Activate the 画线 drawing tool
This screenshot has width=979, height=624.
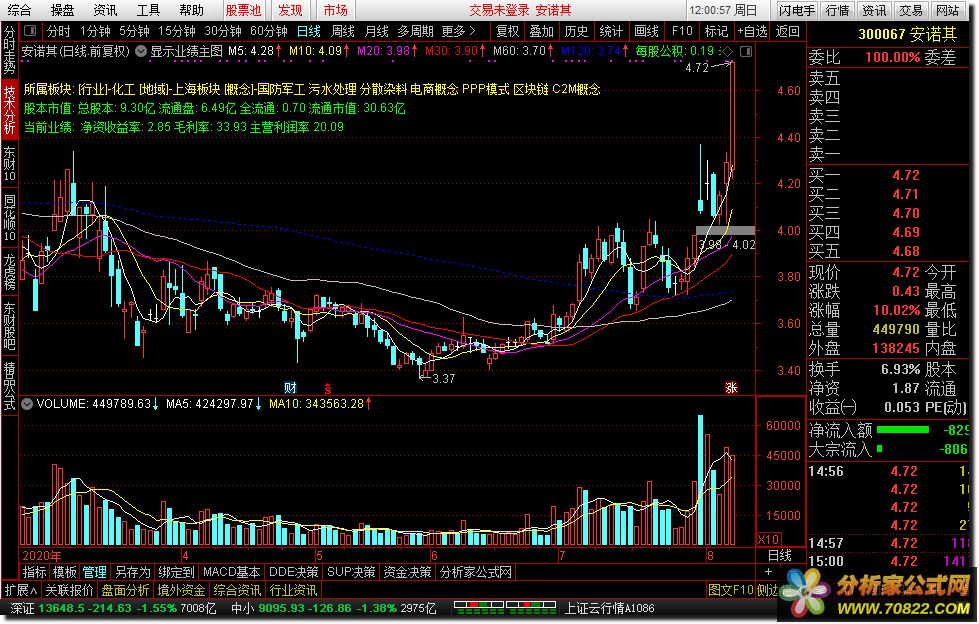click(646, 31)
